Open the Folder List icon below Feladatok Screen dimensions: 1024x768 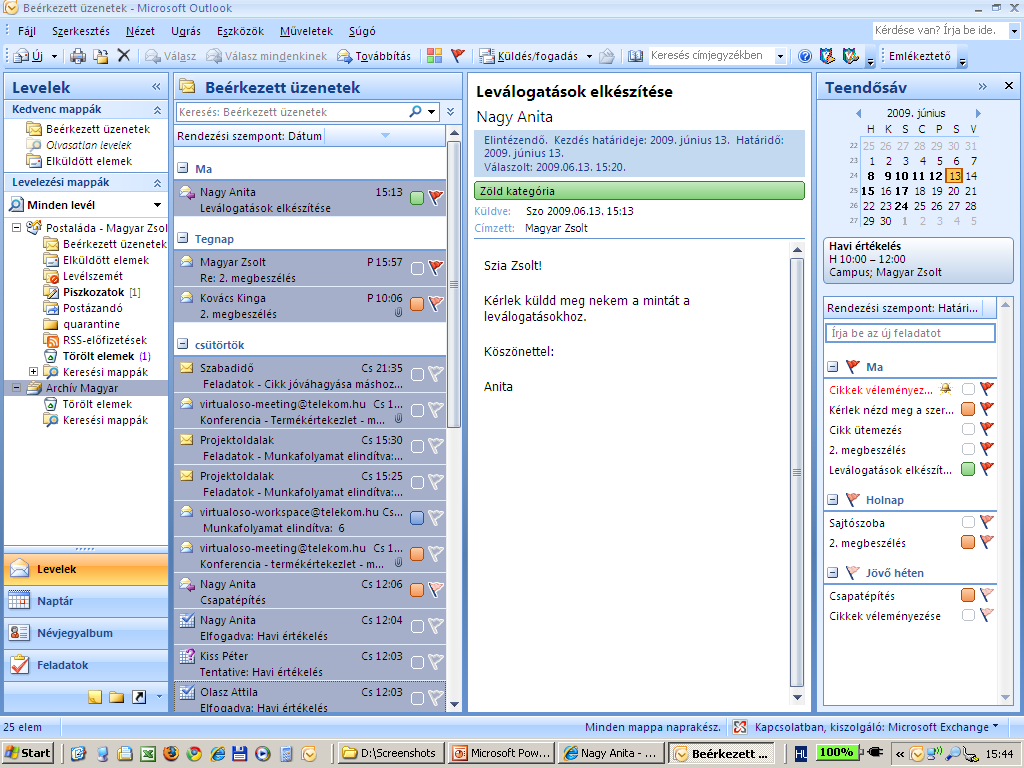[x=117, y=697]
